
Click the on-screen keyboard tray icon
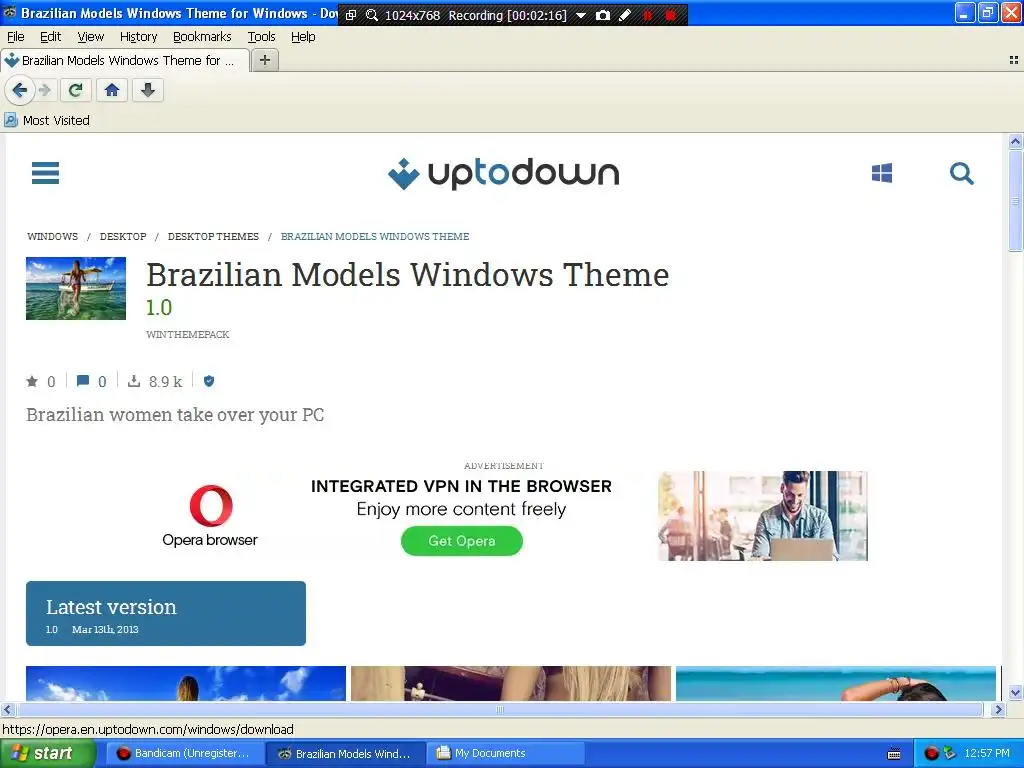point(894,754)
